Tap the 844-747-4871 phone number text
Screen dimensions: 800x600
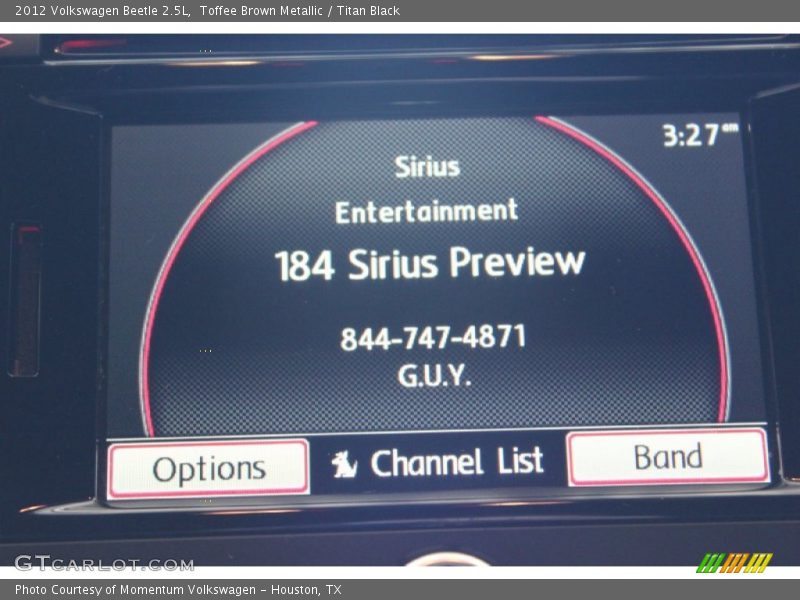(x=433, y=337)
